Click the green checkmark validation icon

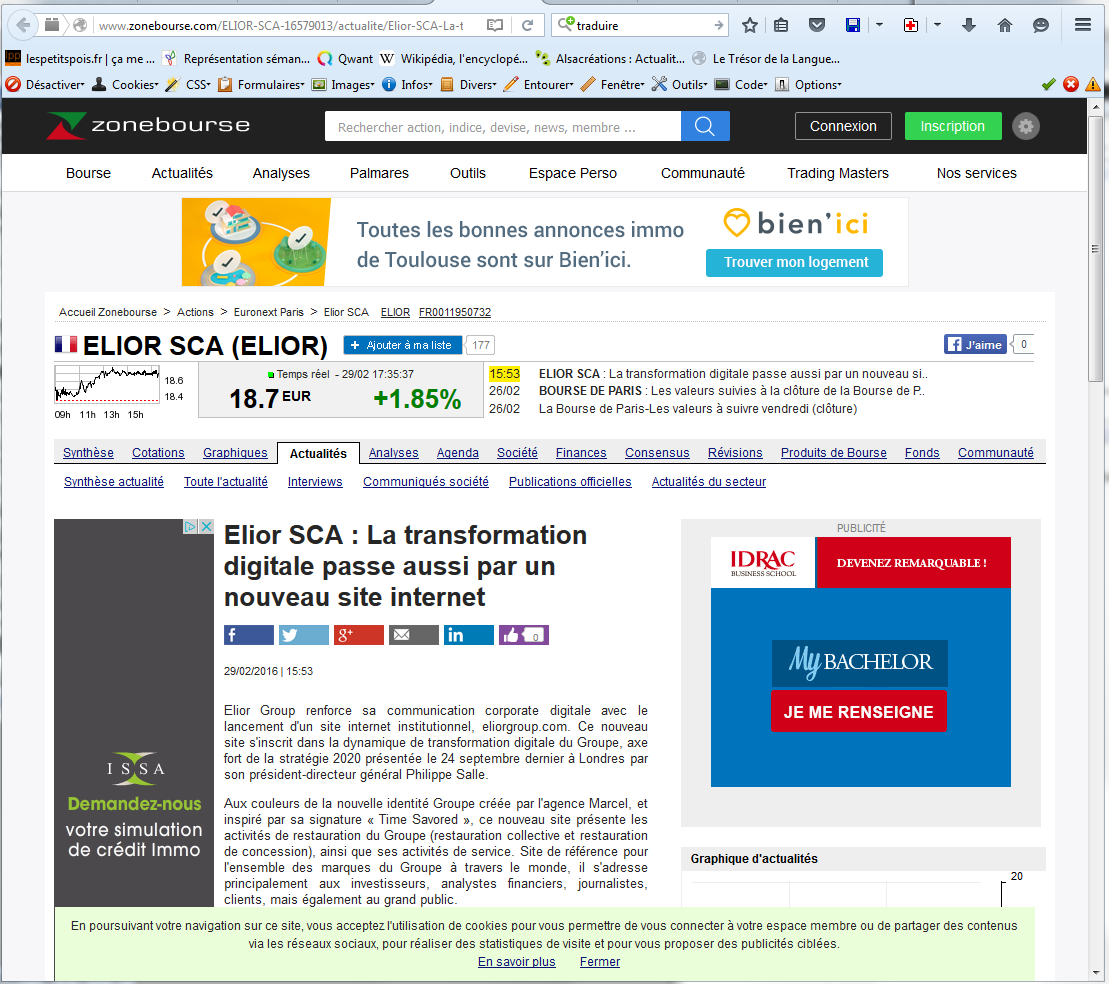click(1049, 84)
